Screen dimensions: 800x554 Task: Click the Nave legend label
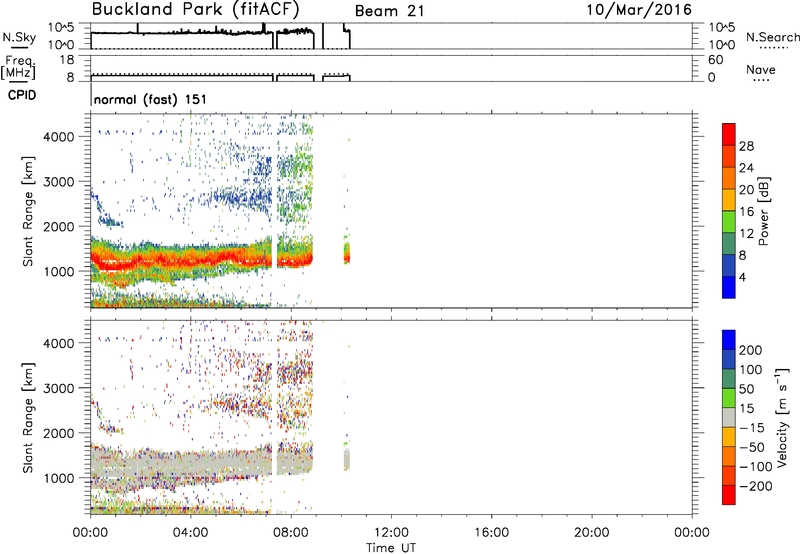(761, 69)
